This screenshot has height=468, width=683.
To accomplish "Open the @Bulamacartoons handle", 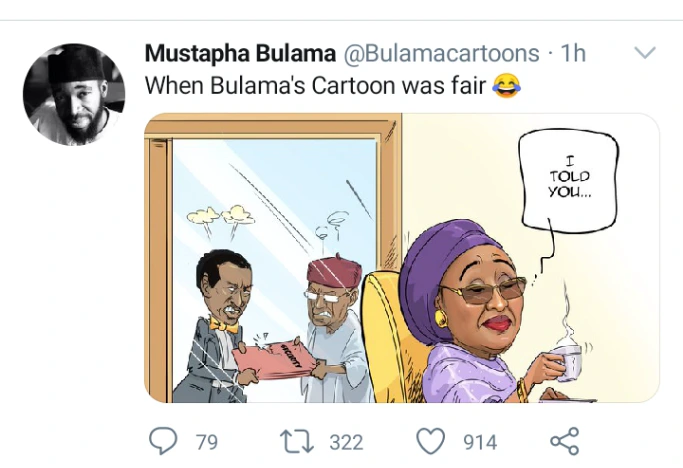I will pyautogui.click(x=442, y=53).
